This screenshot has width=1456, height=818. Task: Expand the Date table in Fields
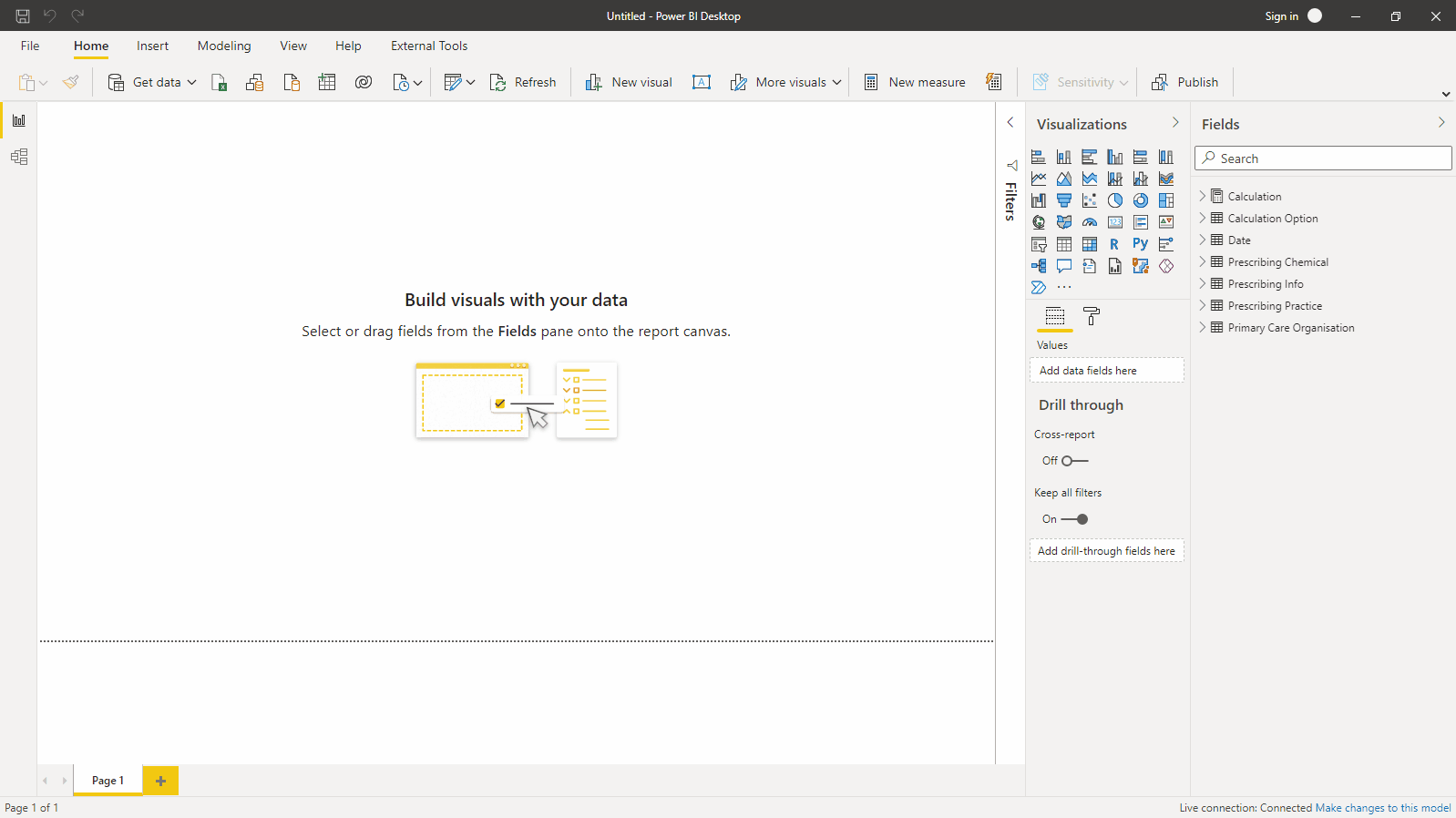tap(1203, 240)
